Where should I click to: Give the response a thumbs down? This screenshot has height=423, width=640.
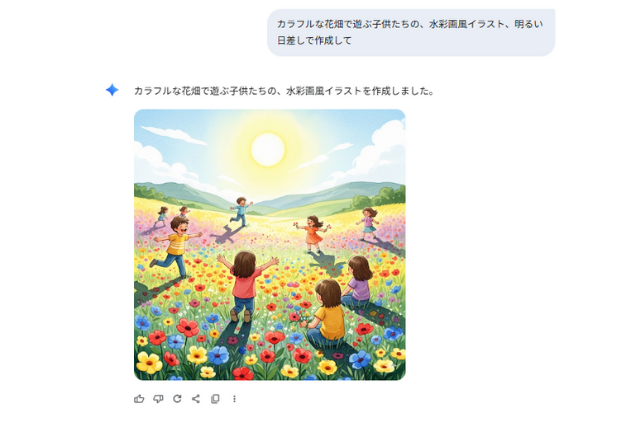point(158,399)
